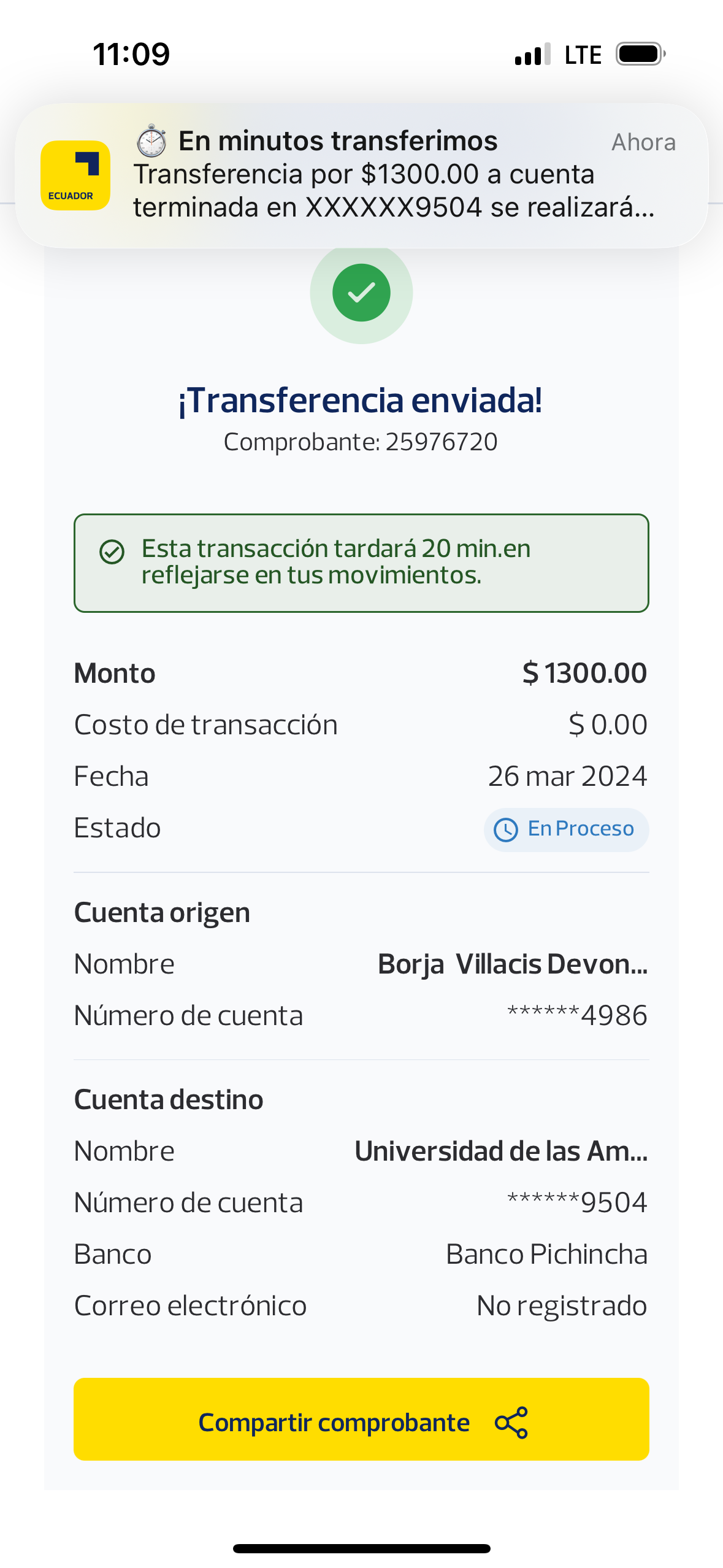Open the En minutos transferimos notification

pyautogui.click(x=392, y=175)
